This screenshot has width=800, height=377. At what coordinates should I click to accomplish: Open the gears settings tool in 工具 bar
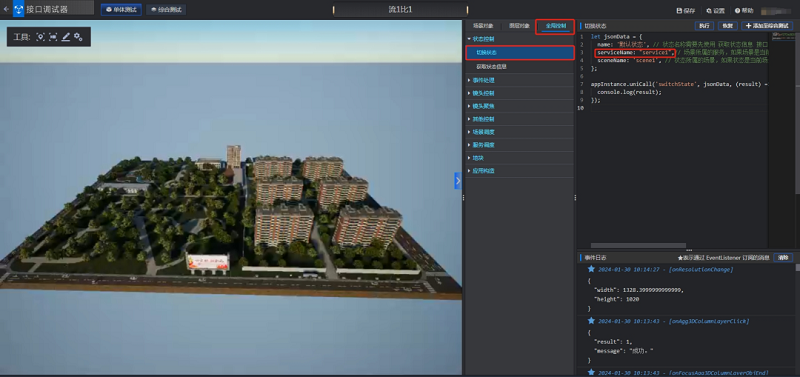pyautogui.click(x=78, y=37)
